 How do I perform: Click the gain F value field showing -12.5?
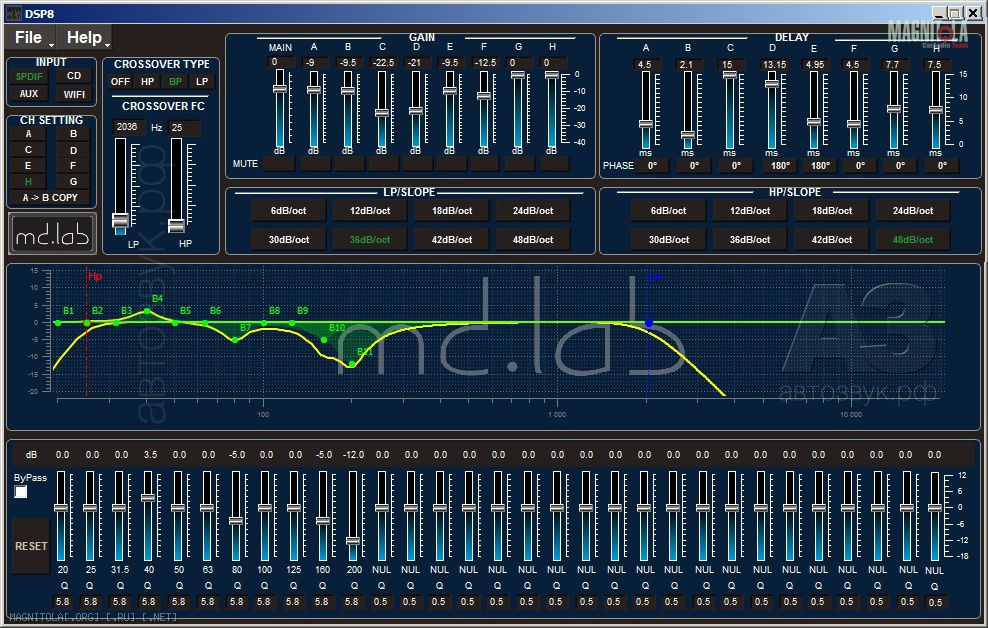[x=485, y=62]
